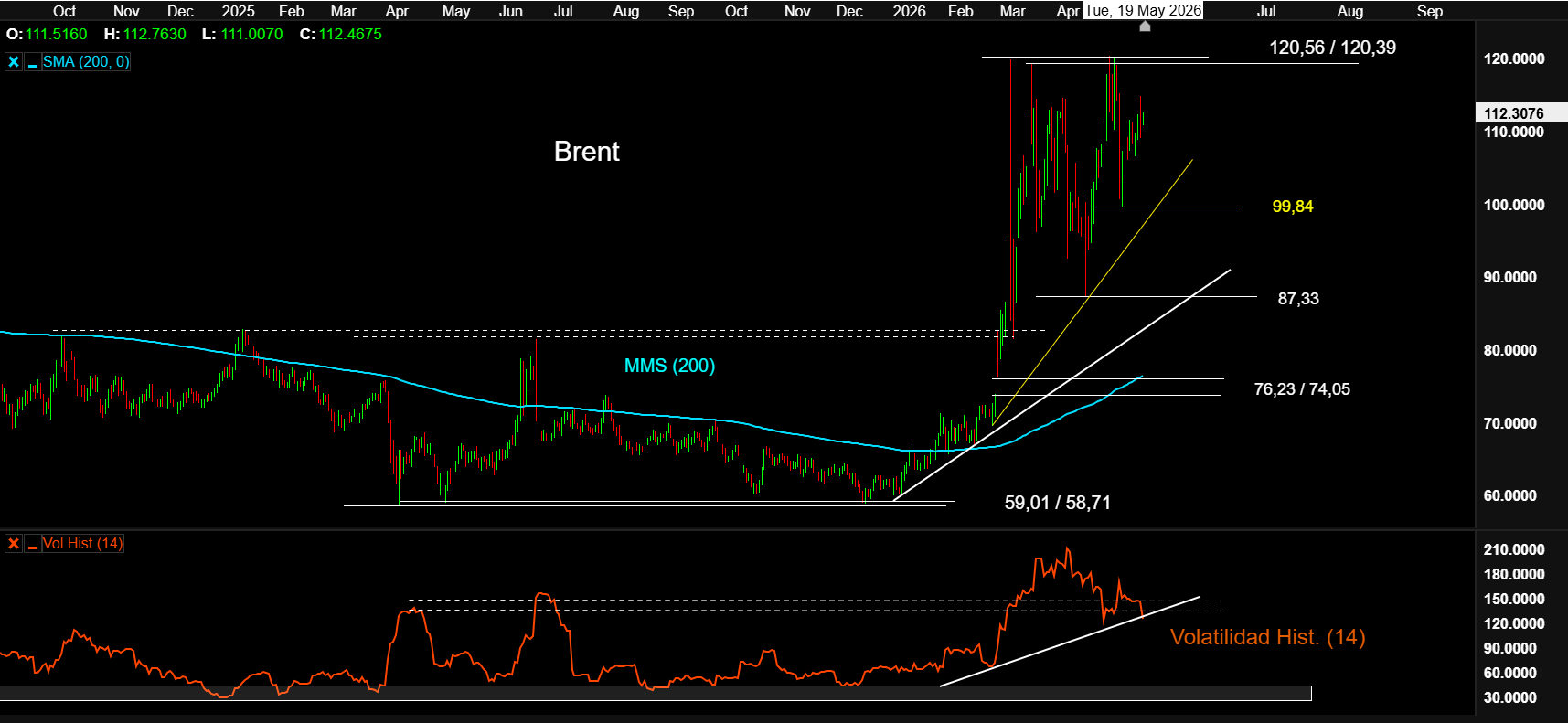
Task: Select the yellow 99,84 level label
Action: 1293,207
